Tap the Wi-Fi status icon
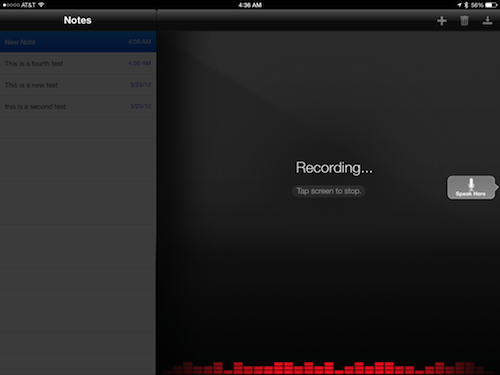Viewport: 500px width, 375px height. [x=41, y=5]
